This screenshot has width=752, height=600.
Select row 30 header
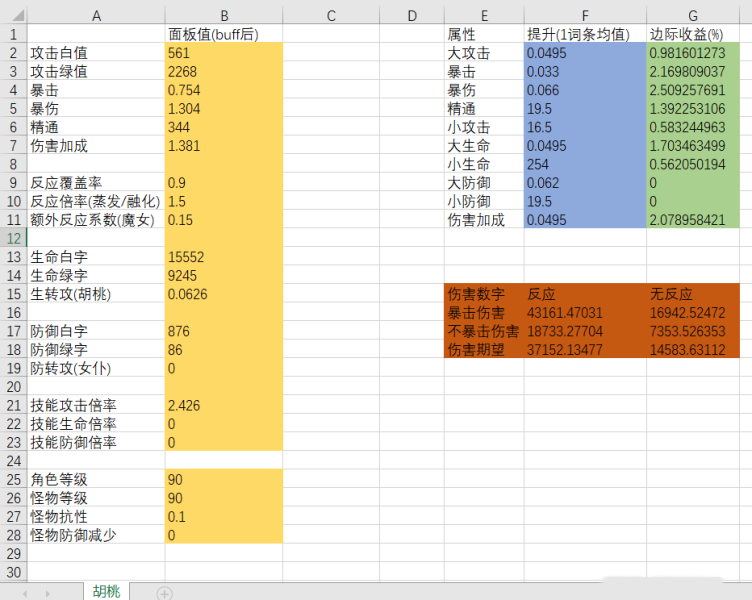(14, 572)
